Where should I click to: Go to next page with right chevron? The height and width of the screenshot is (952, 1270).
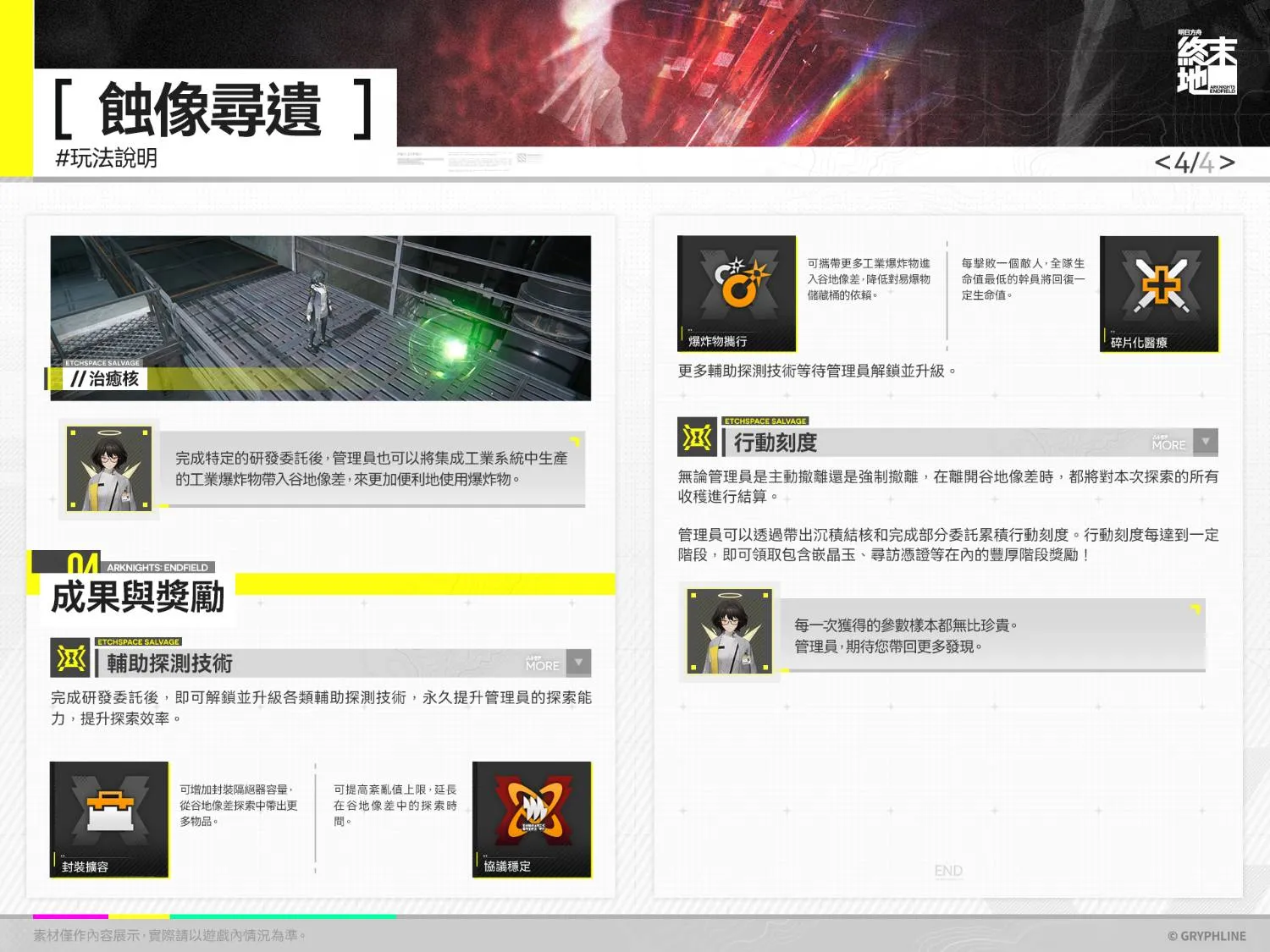click(1228, 162)
